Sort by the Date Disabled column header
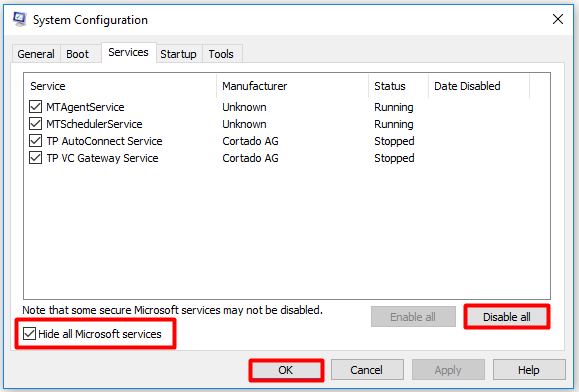Screen dimensions: 579x392 point(479,86)
